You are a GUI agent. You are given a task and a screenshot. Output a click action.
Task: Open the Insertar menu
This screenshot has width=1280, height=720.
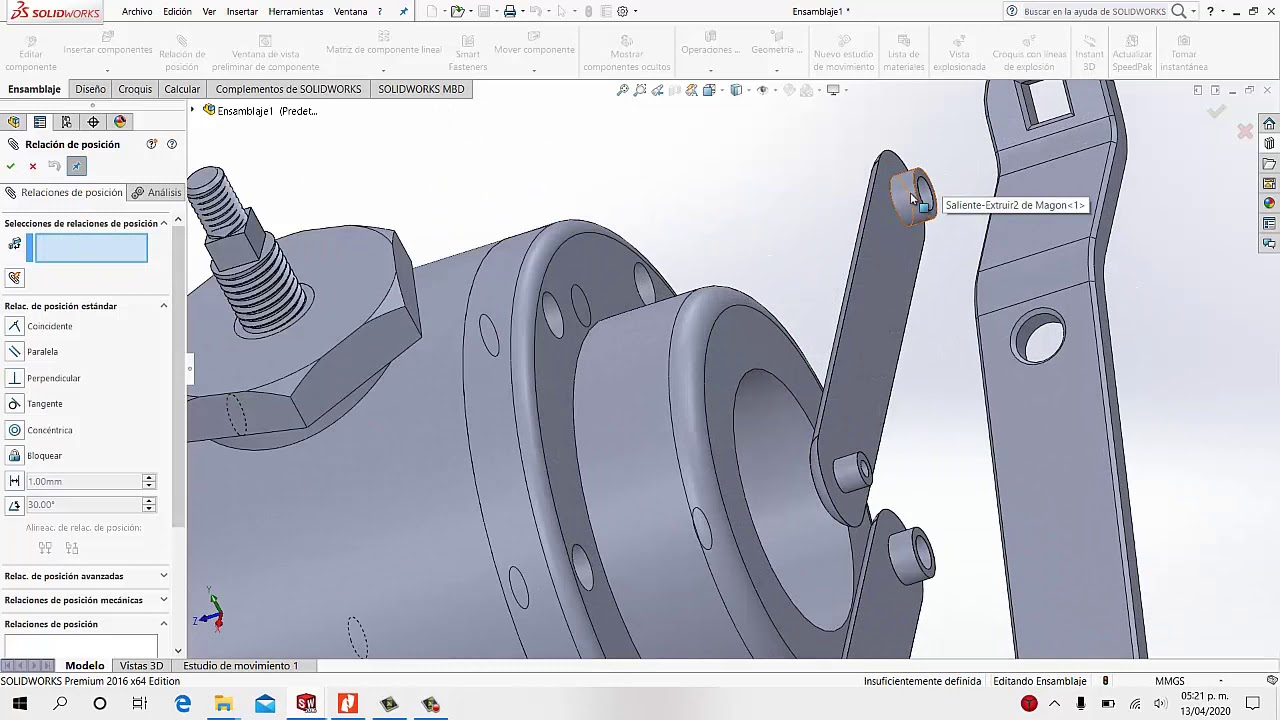click(242, 11)
